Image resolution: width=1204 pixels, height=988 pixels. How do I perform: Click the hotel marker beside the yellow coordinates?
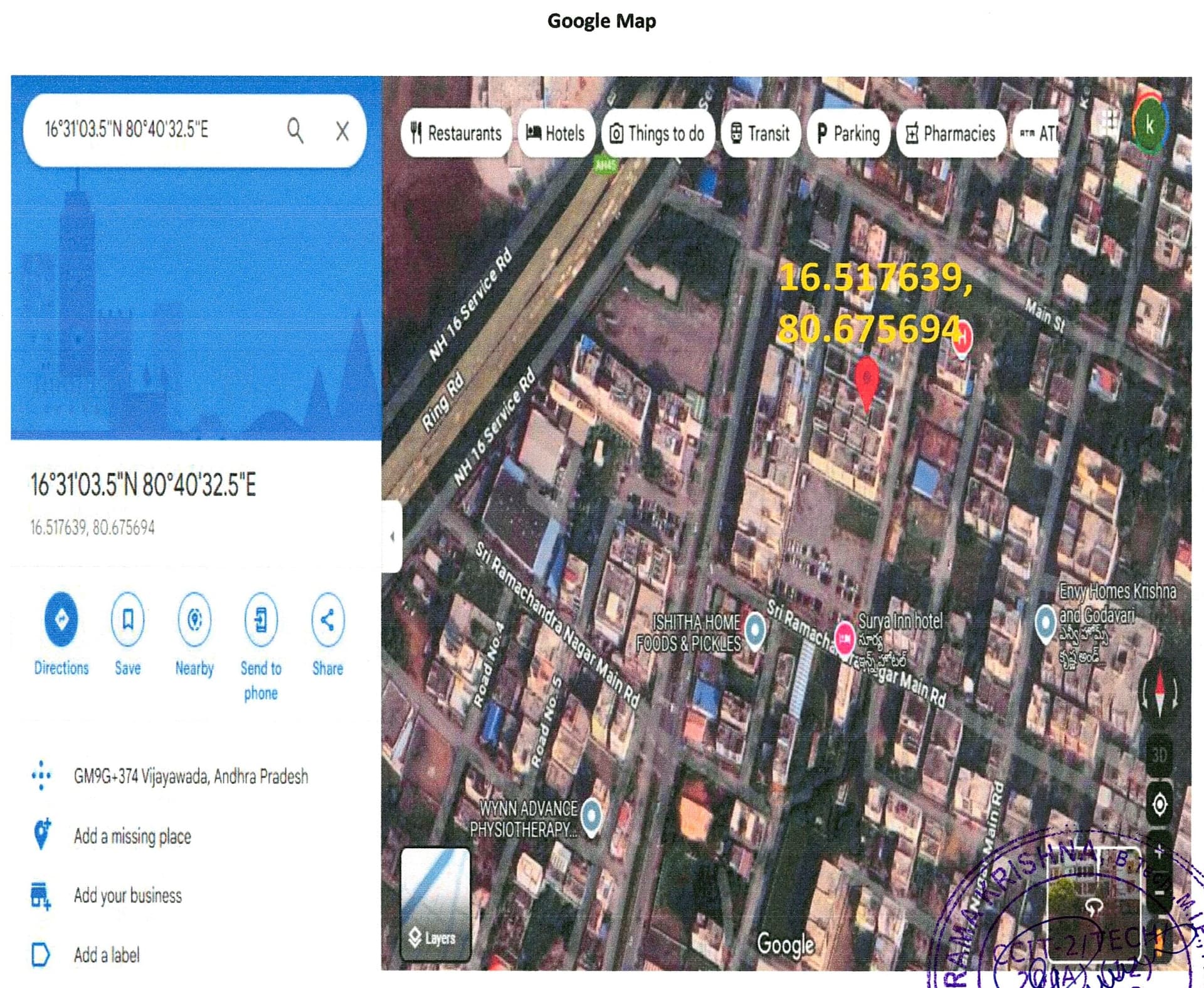point(963,339)
